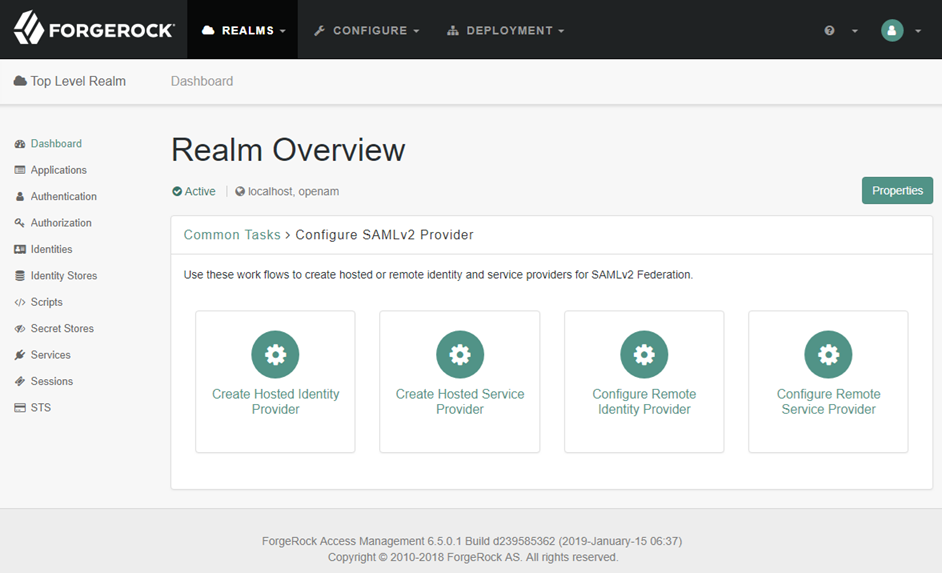Viewport: 942px width, 573px height.
Task: Click the help question mark icon
Action: (x=830, y=31)
